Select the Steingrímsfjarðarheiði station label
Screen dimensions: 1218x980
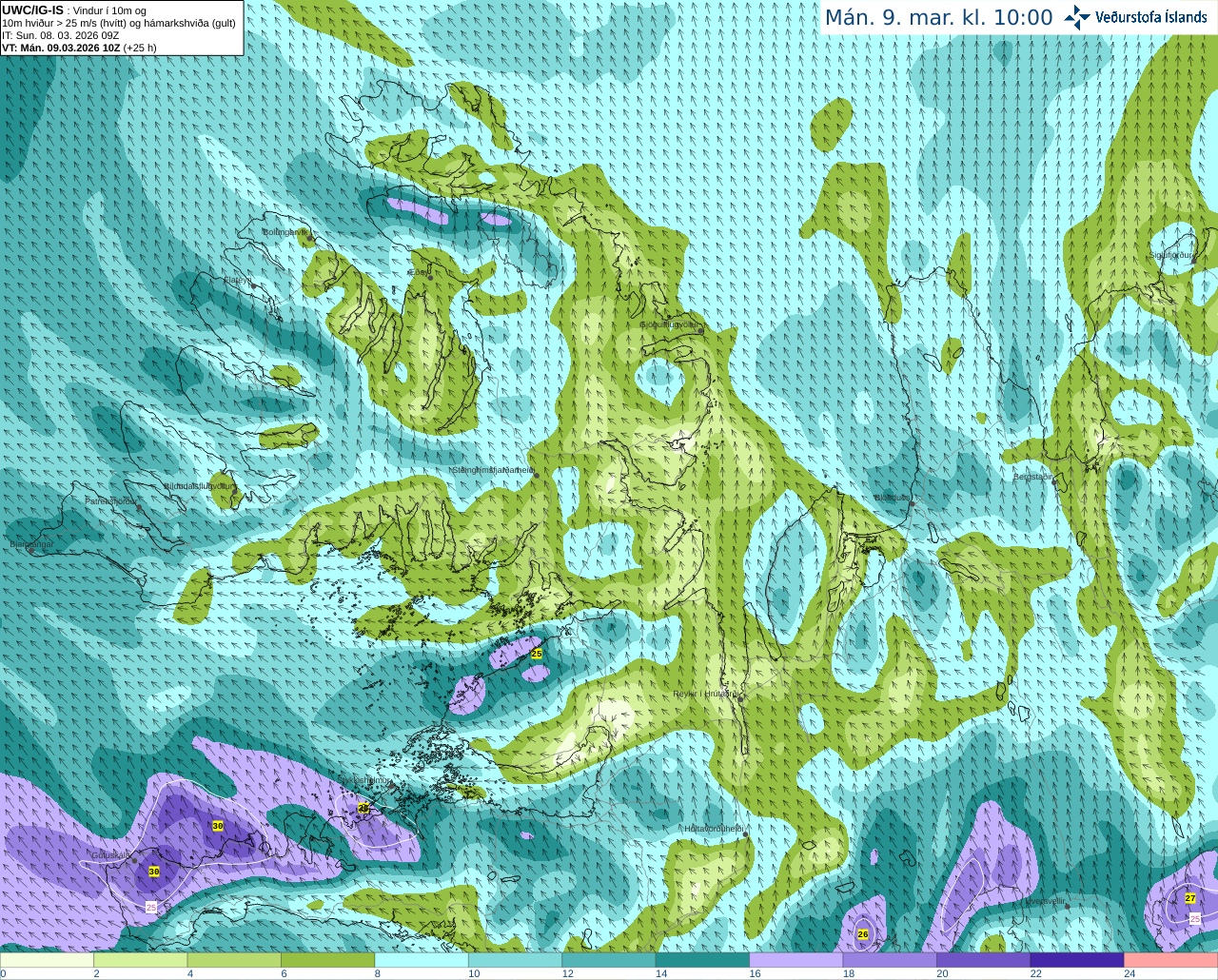pyautogui.click(x=492, y=470)
